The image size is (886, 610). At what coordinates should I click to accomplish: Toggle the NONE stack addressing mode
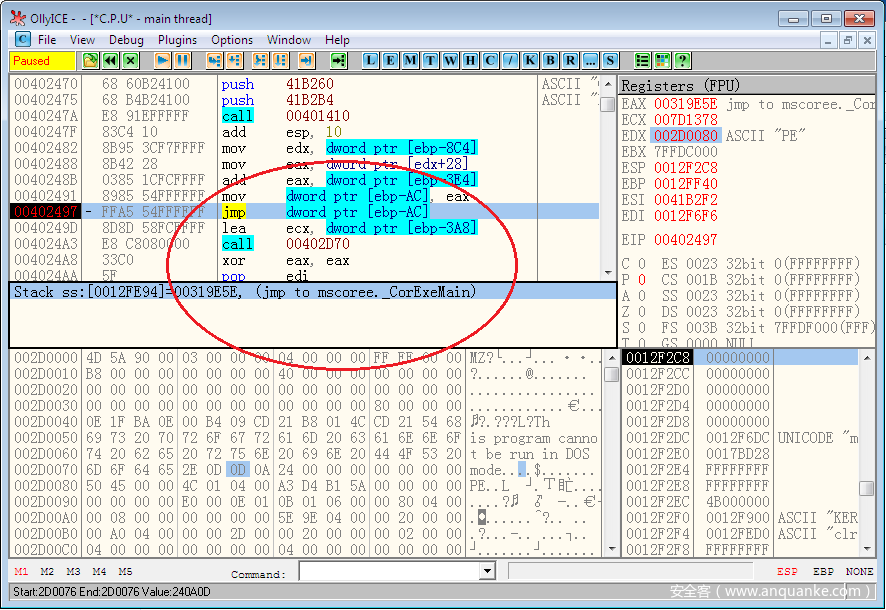click(859, 572)
